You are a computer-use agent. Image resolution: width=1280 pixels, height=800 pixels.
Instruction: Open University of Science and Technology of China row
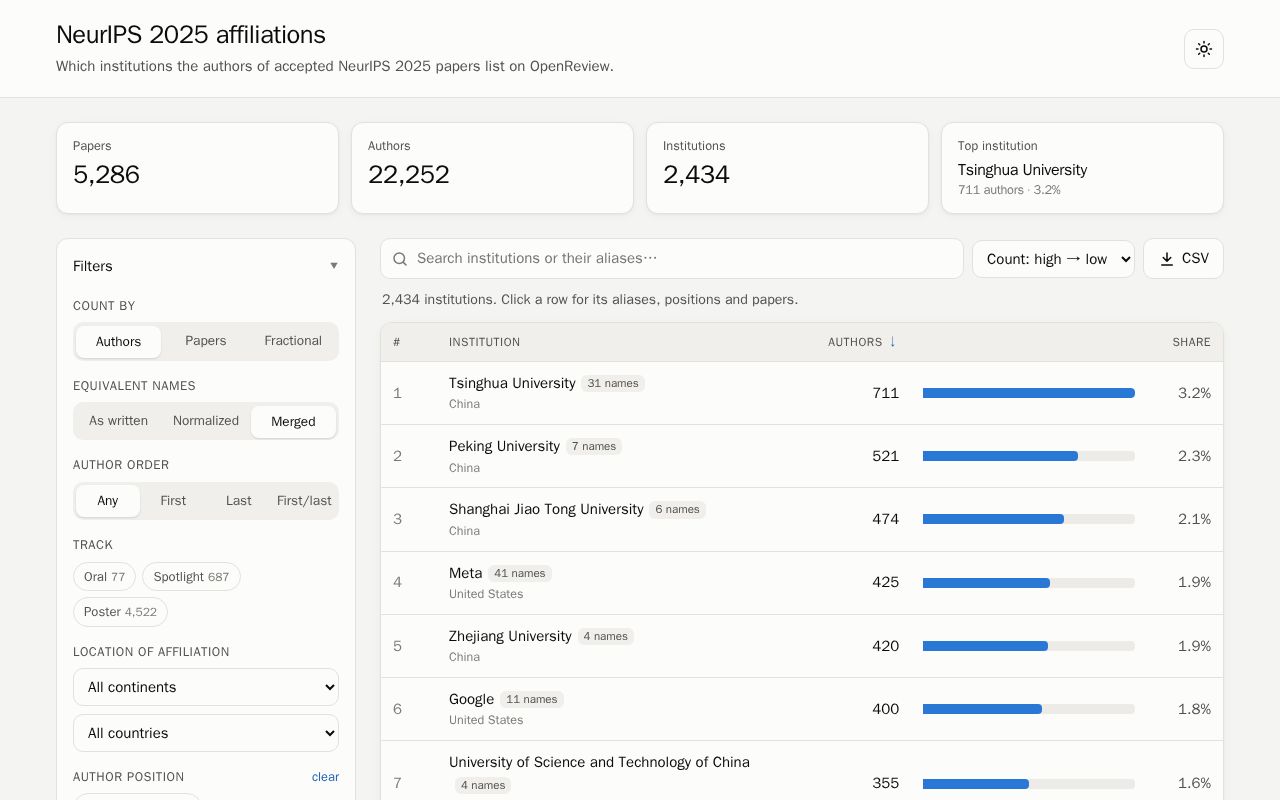coord(802,772)
